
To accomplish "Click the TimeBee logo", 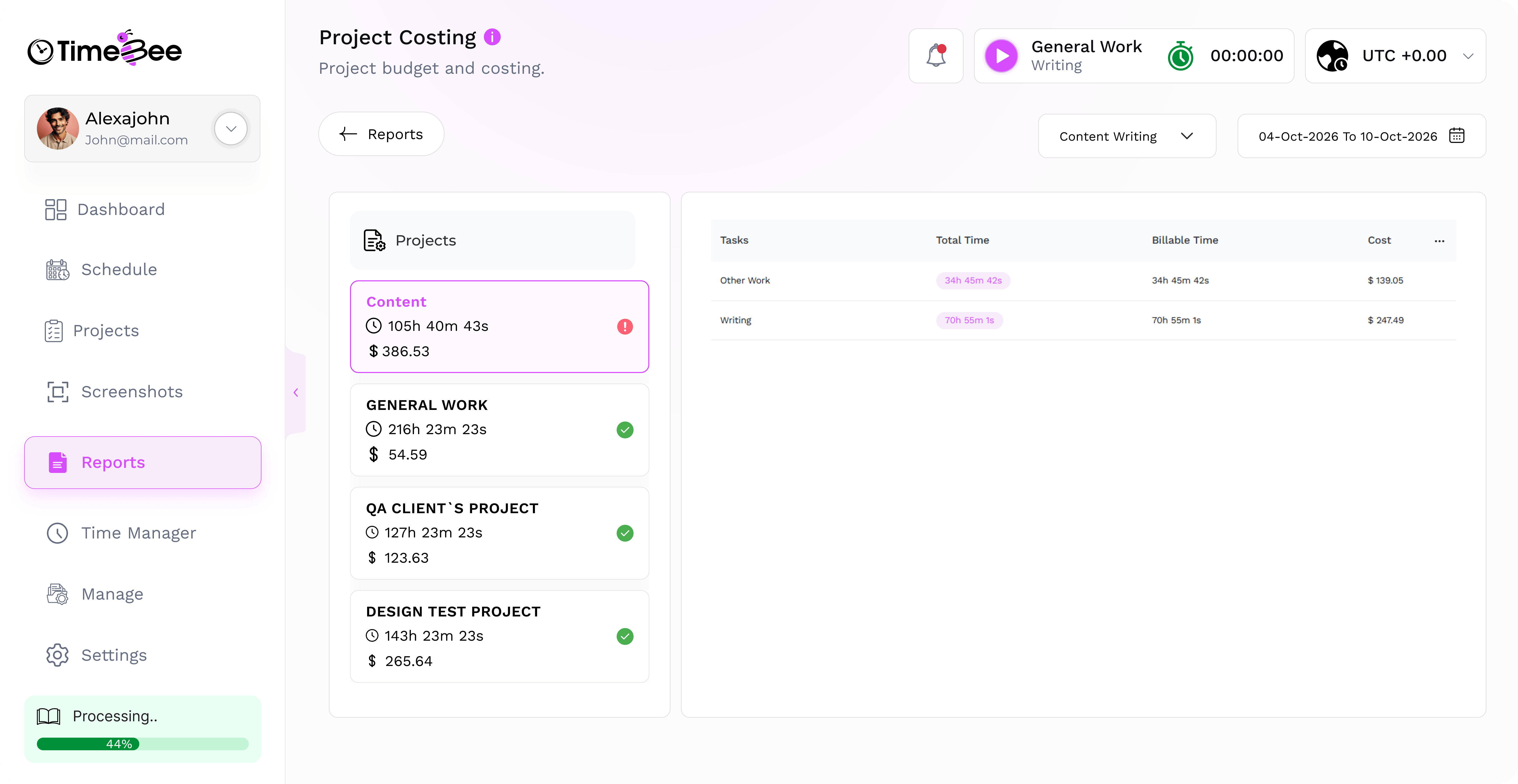I will (x=105, y=48).
